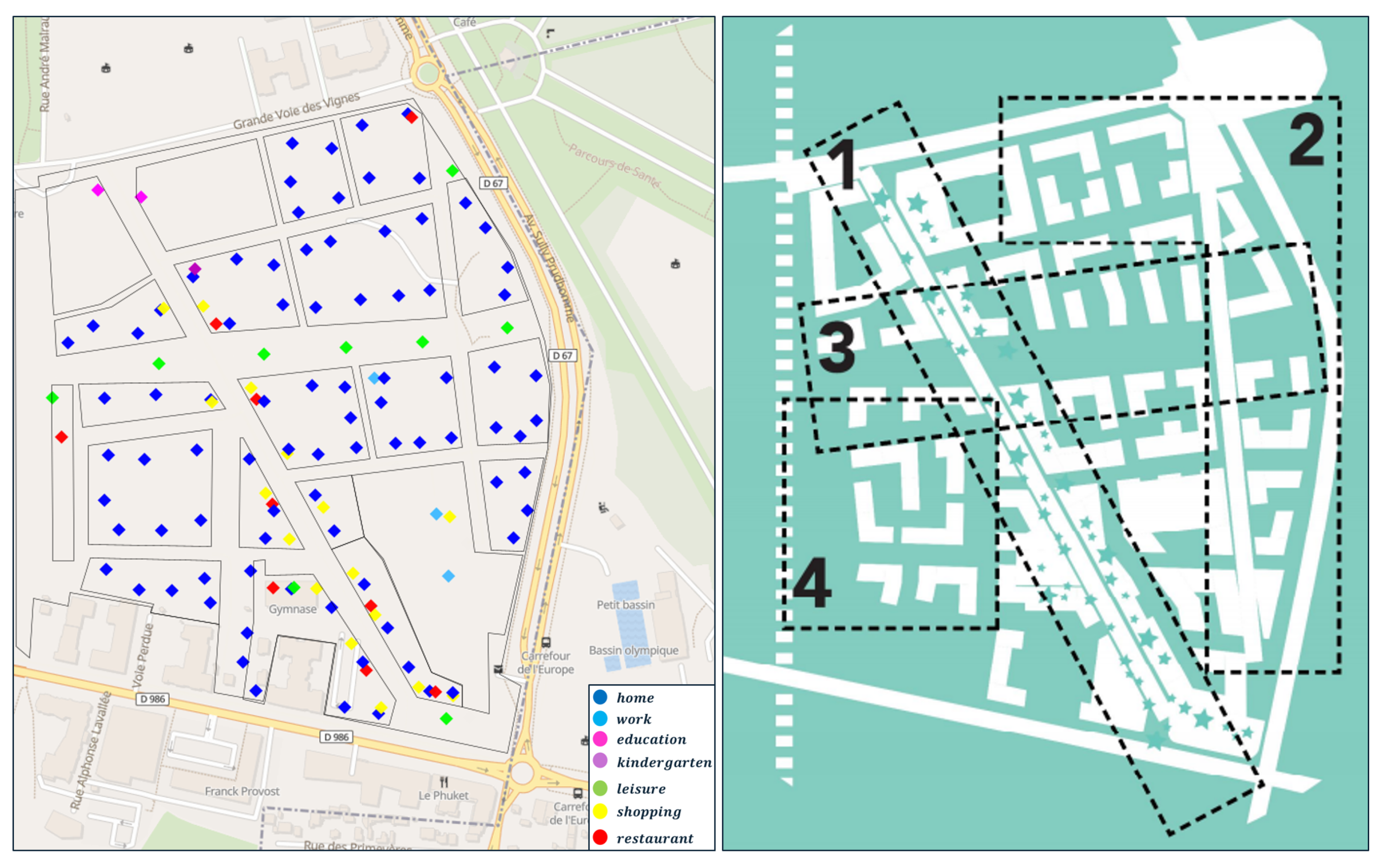Click the yellow shopping legend dot
Image resolution: width=1384 pixels, height=868 pixels.
pyautogui.click(x=600, y=811)
